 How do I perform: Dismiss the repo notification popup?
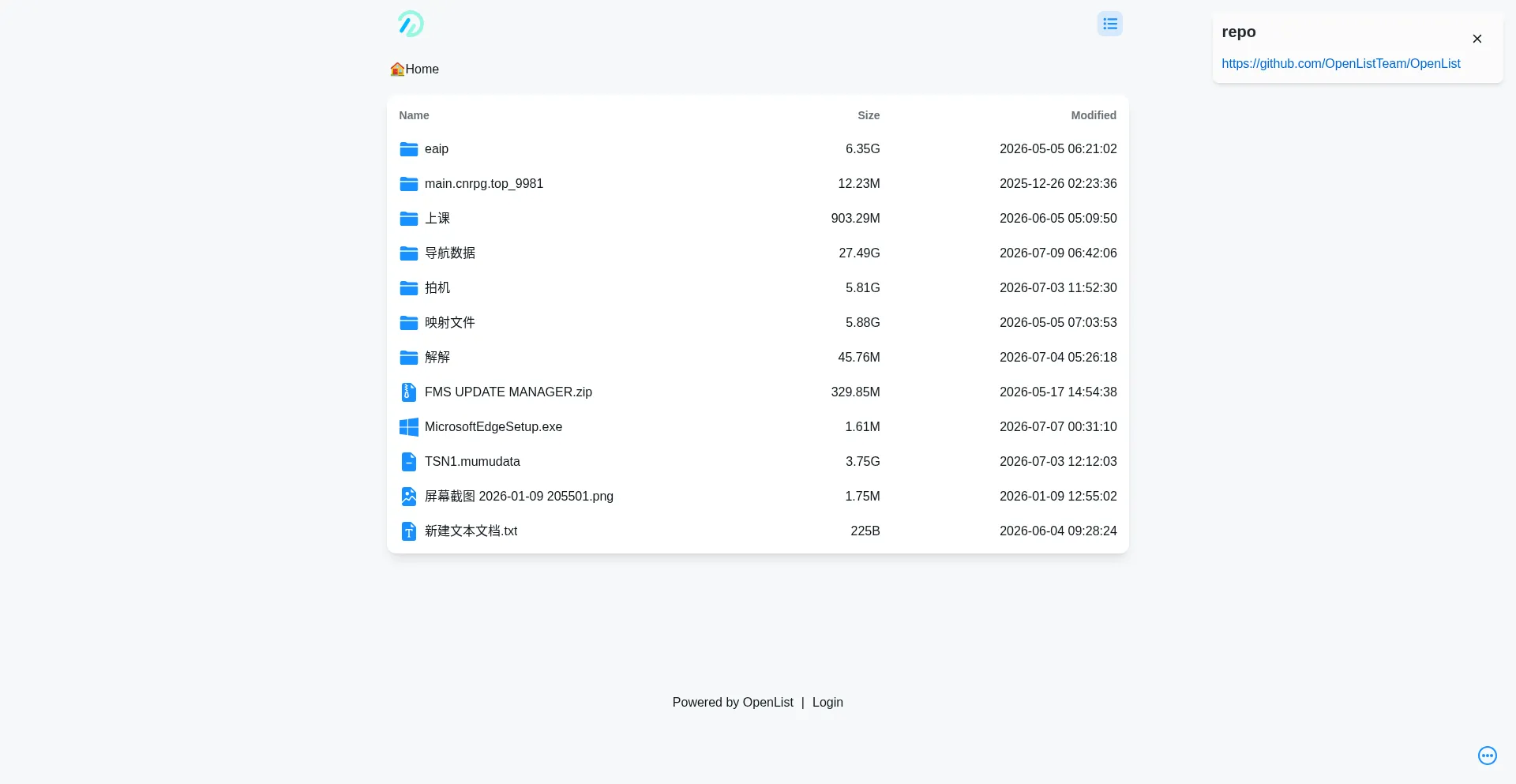pos(1477,39)
